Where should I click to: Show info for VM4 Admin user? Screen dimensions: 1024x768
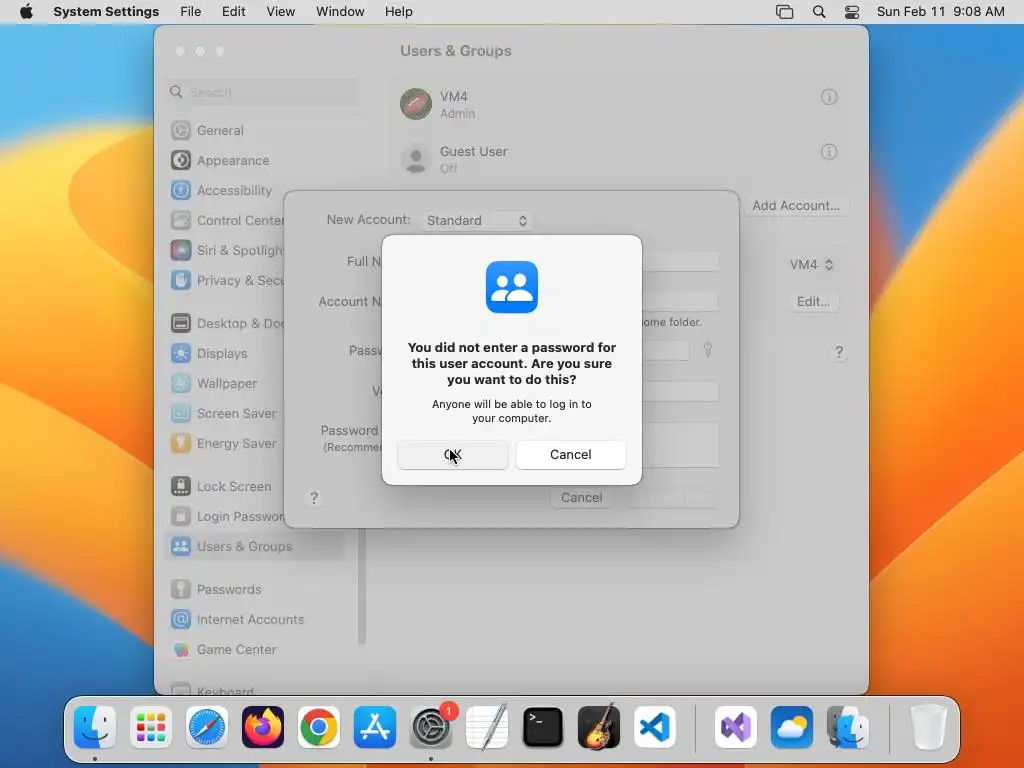829,97
